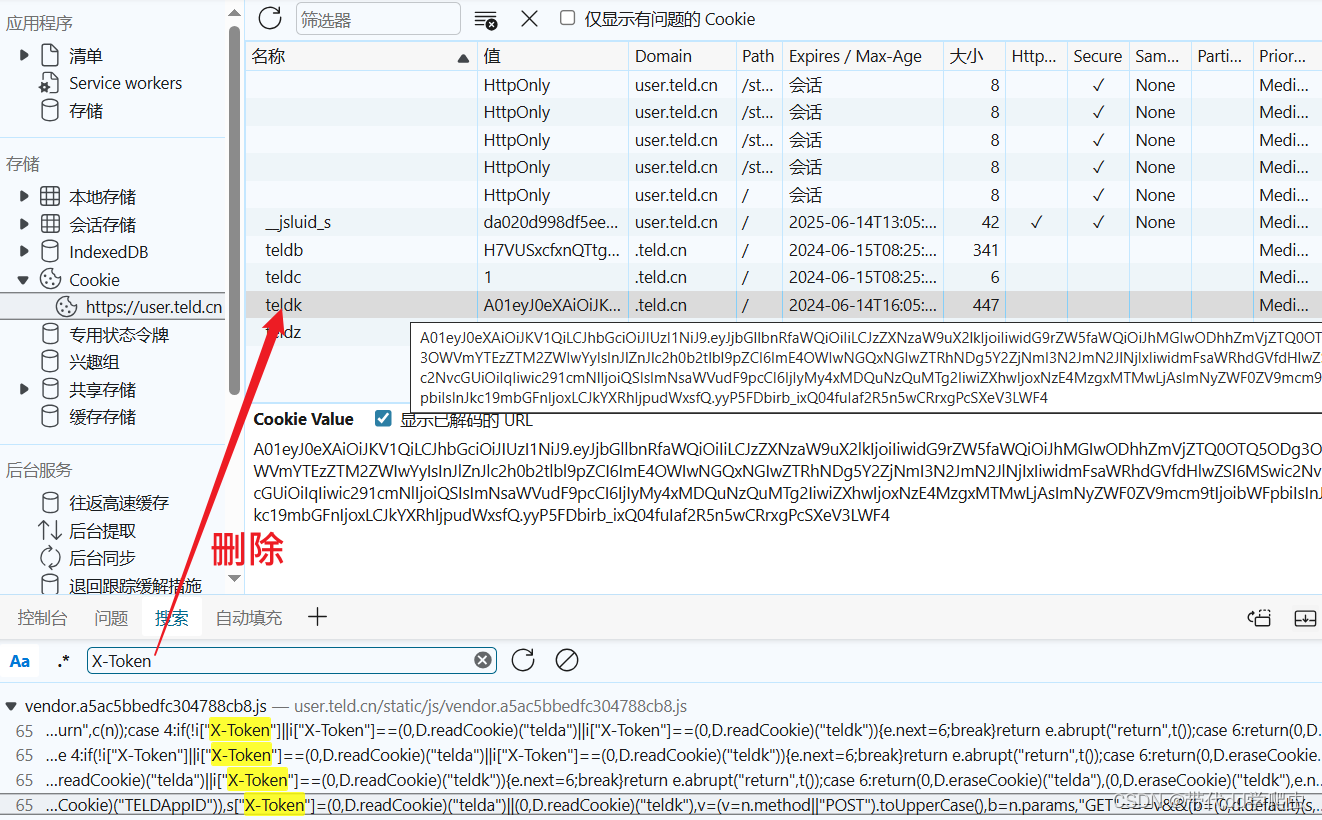Open 存储 under the 应用程序 section
Viewport: 1322px width, 820px height.
coord(86,111)
